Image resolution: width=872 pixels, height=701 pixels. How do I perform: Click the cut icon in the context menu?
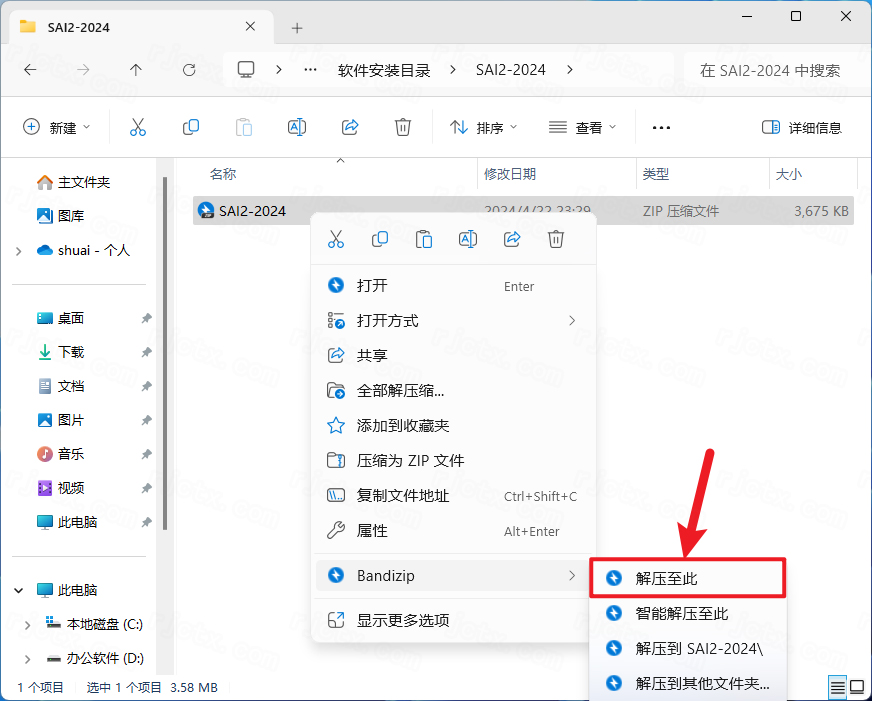(336, 240)
